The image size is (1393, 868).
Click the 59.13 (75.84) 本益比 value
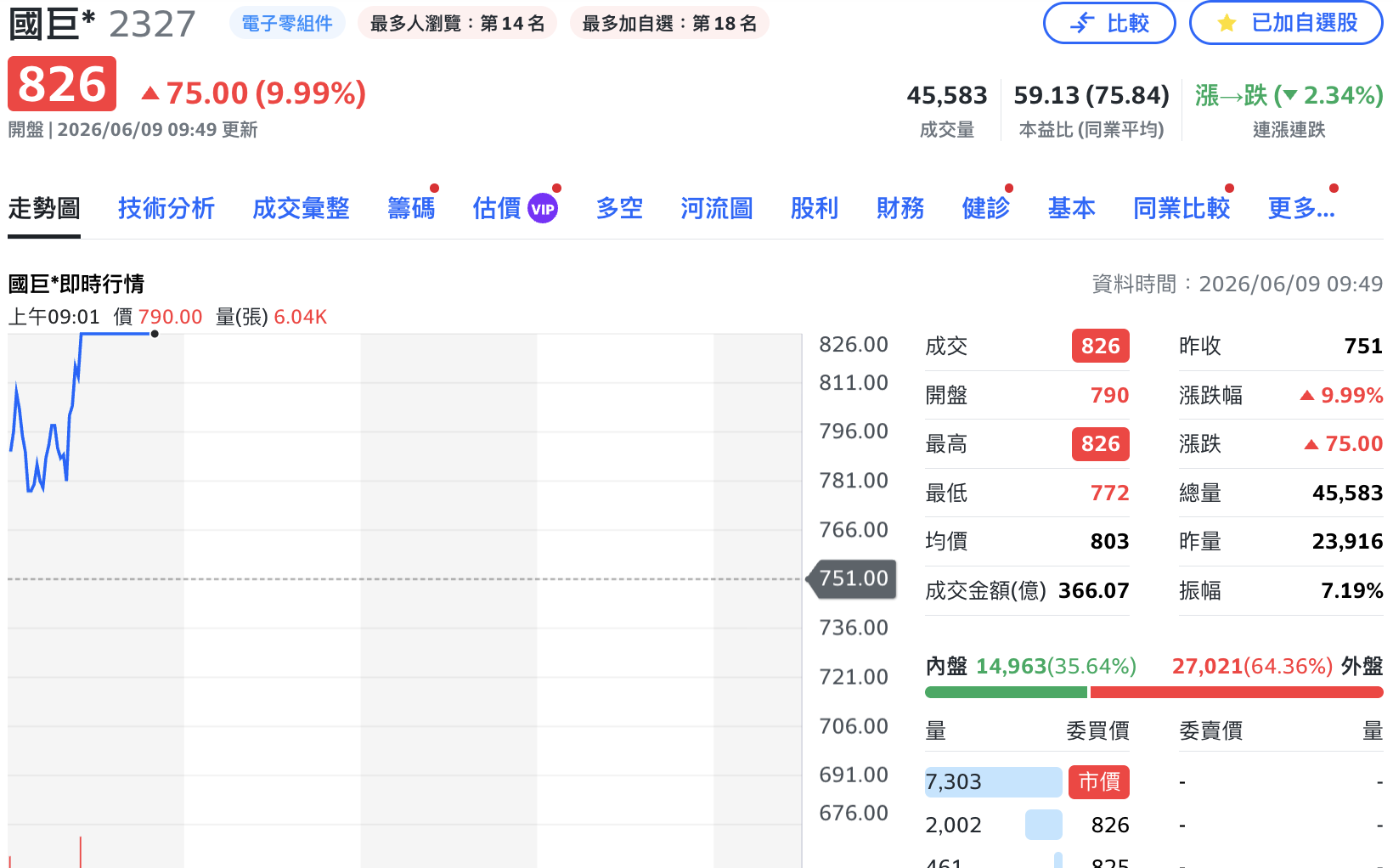(1091, 95)
